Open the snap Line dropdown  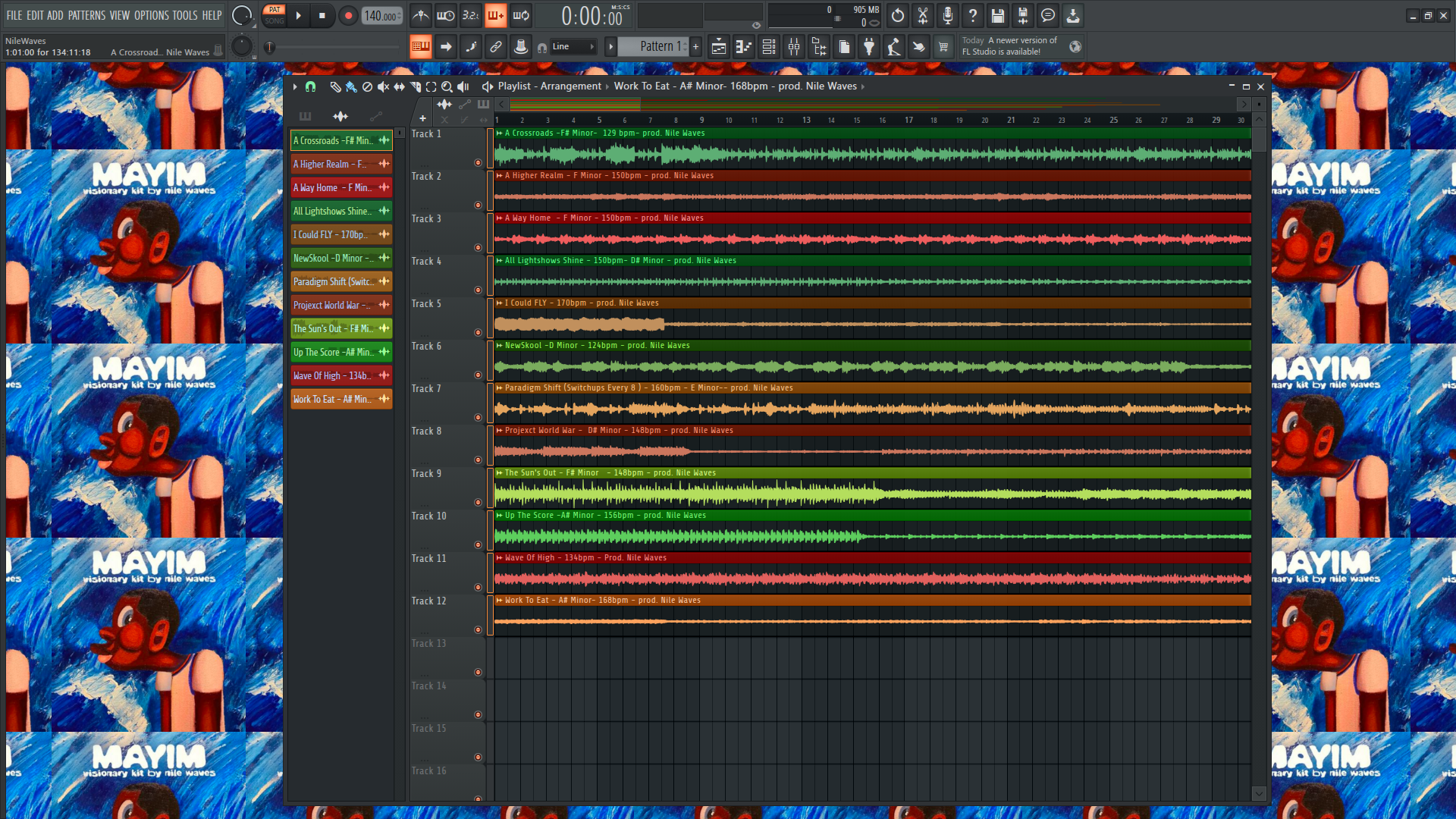(x=574, y=47)
